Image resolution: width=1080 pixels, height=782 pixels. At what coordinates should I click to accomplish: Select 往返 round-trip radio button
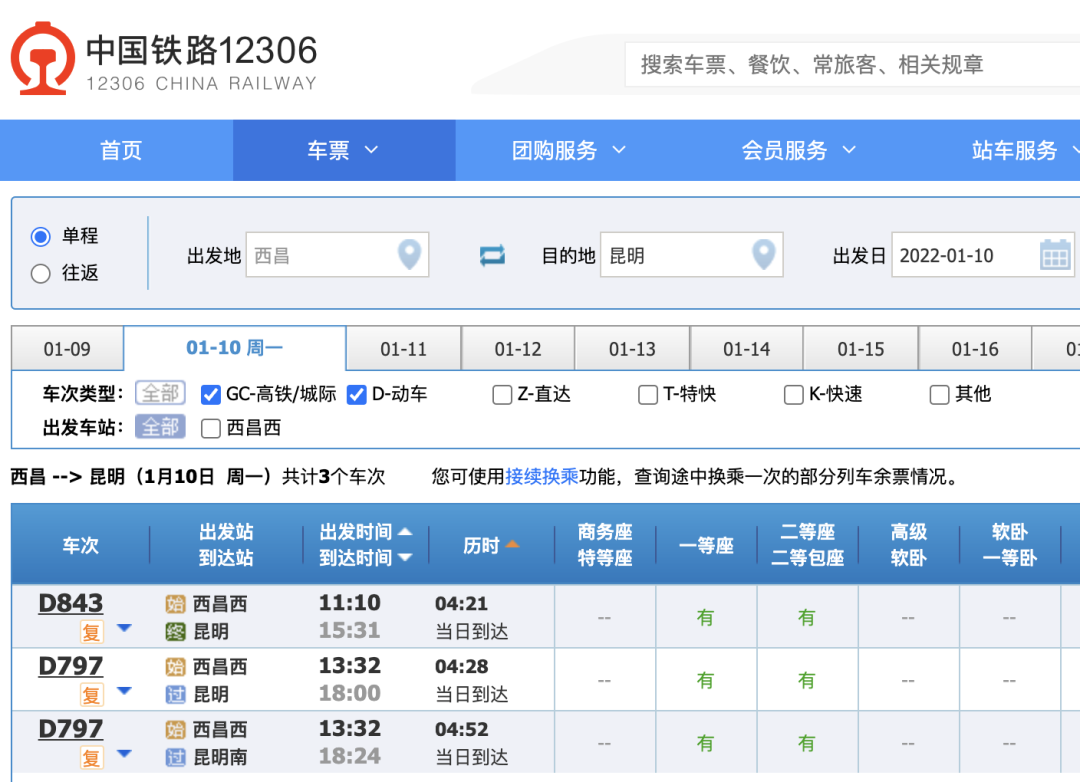[41, 274]
